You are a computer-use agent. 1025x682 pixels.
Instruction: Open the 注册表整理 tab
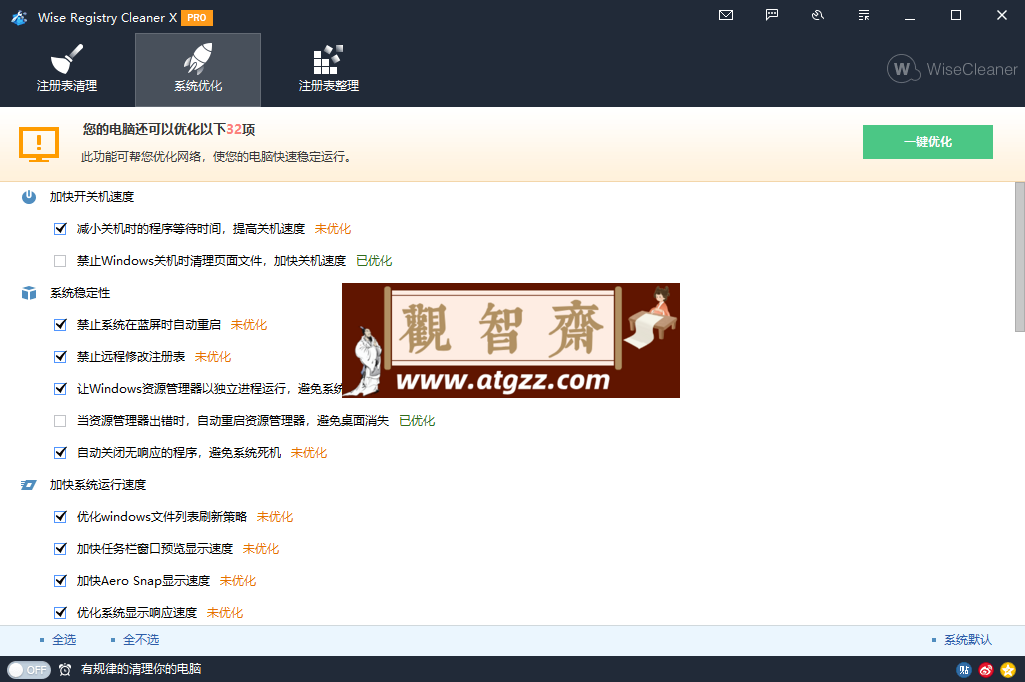tap(328, 69)
